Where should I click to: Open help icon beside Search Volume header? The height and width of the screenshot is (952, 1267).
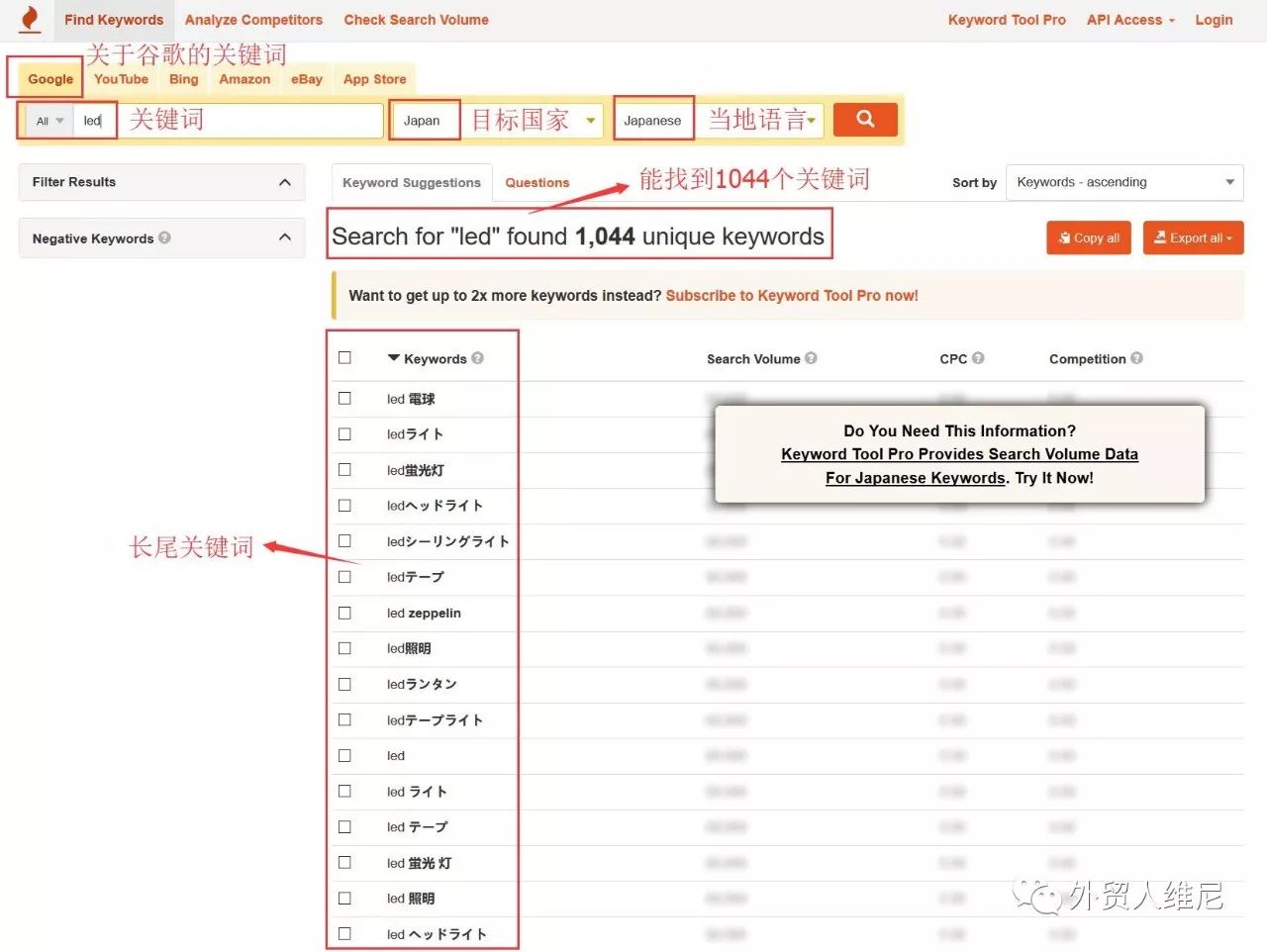point(811,358)
